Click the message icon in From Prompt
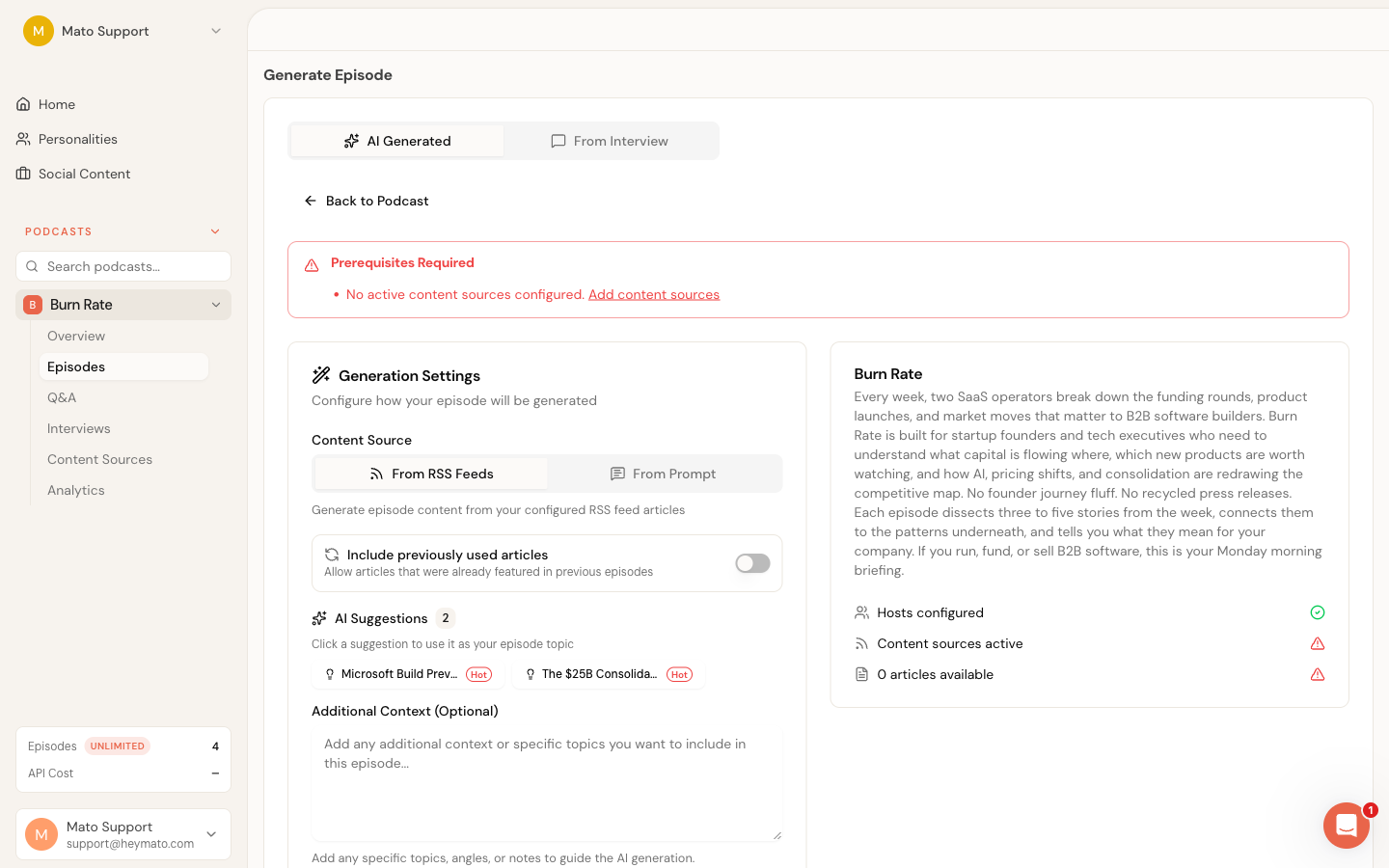This screenshot has width=1389, height=868. pyautogui.click(x=617, y=474)
